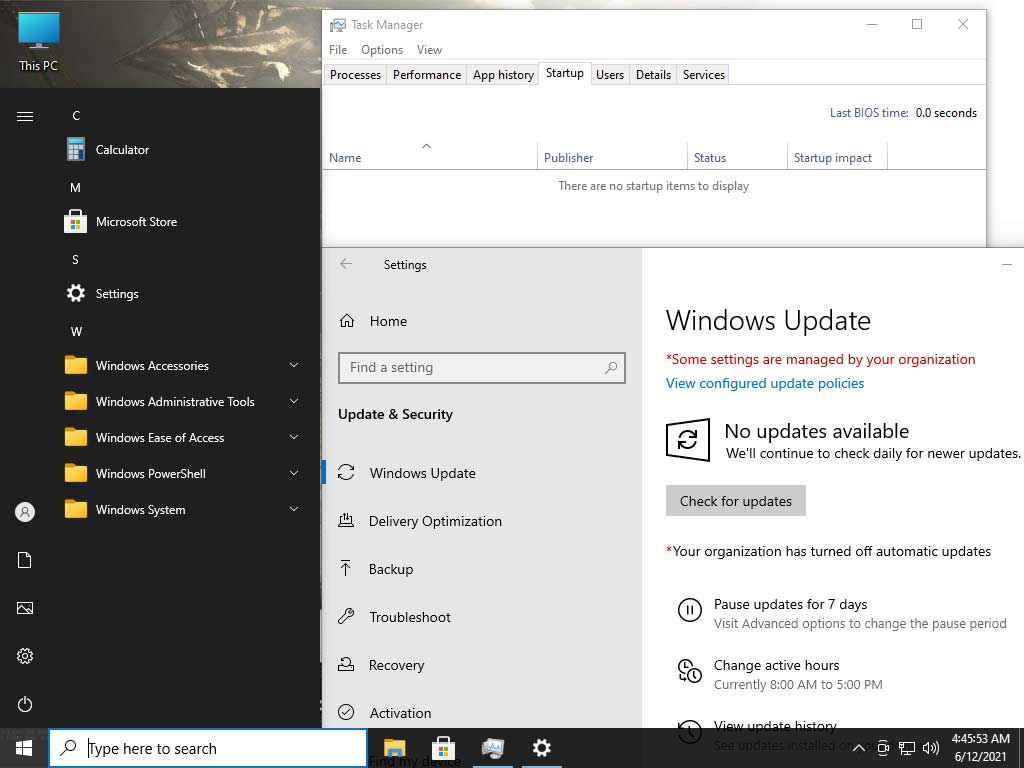The width and height of the screenshot is (1024, 768).
Task: Open View configured update policies link
Action: (x=765, y=383)
